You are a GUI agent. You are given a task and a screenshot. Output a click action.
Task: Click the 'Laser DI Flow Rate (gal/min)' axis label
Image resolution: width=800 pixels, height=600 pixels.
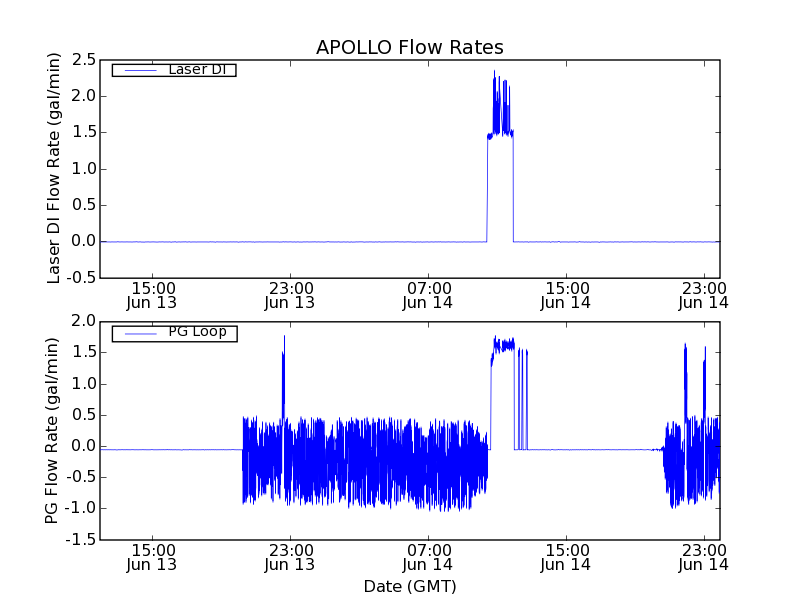(53, 168)
